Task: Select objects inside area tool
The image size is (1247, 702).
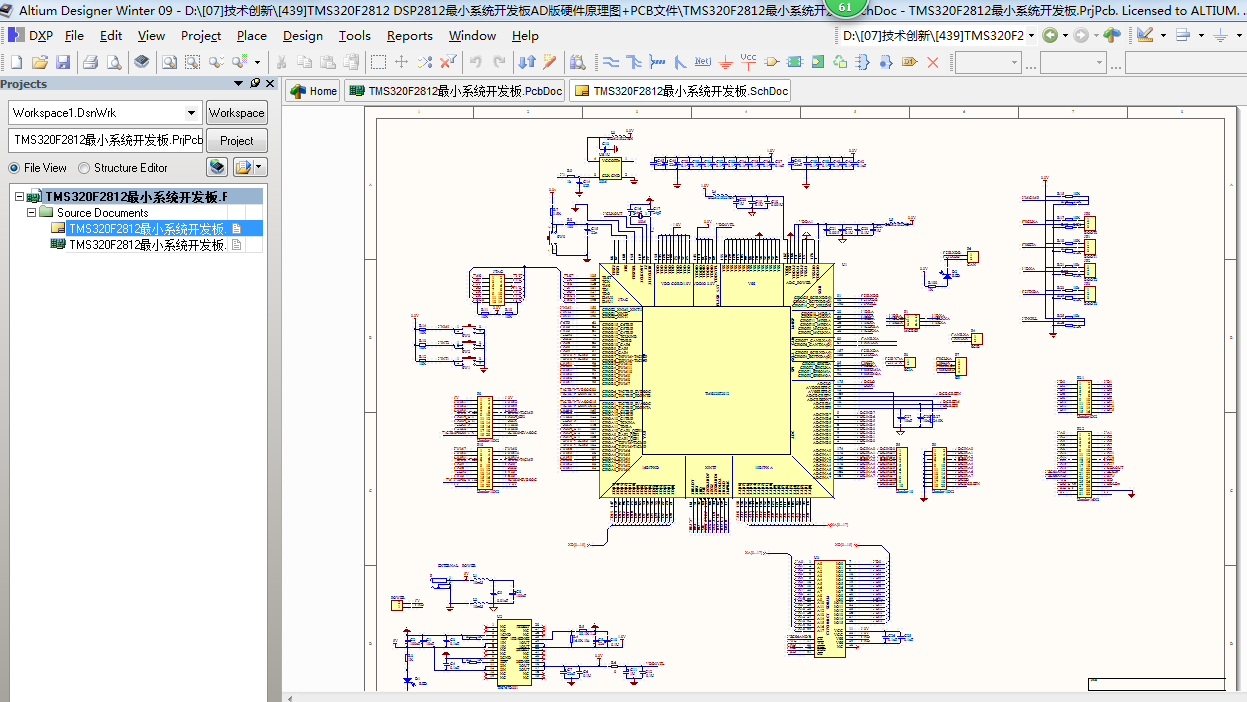Action: pyautogui.click(x=378, y=62)
